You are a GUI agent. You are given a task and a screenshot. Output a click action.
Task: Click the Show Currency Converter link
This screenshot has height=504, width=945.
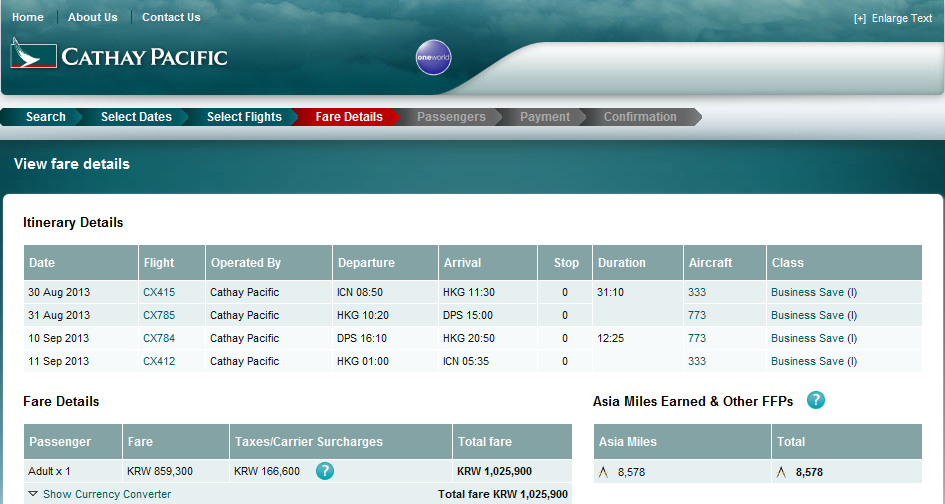pyautogui.click(x=107, y=494)
